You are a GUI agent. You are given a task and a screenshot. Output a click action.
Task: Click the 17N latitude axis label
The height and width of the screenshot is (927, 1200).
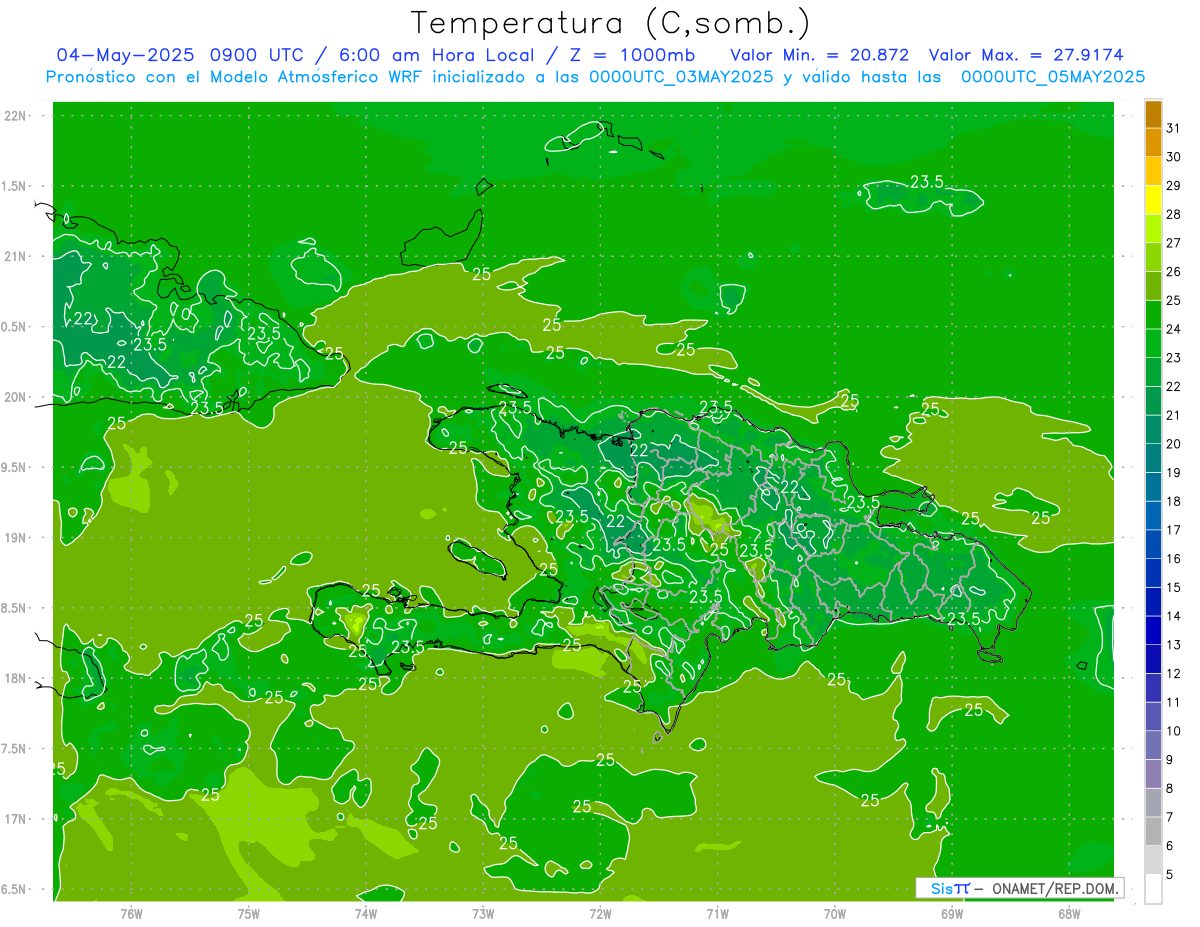[x=14, y=819]
